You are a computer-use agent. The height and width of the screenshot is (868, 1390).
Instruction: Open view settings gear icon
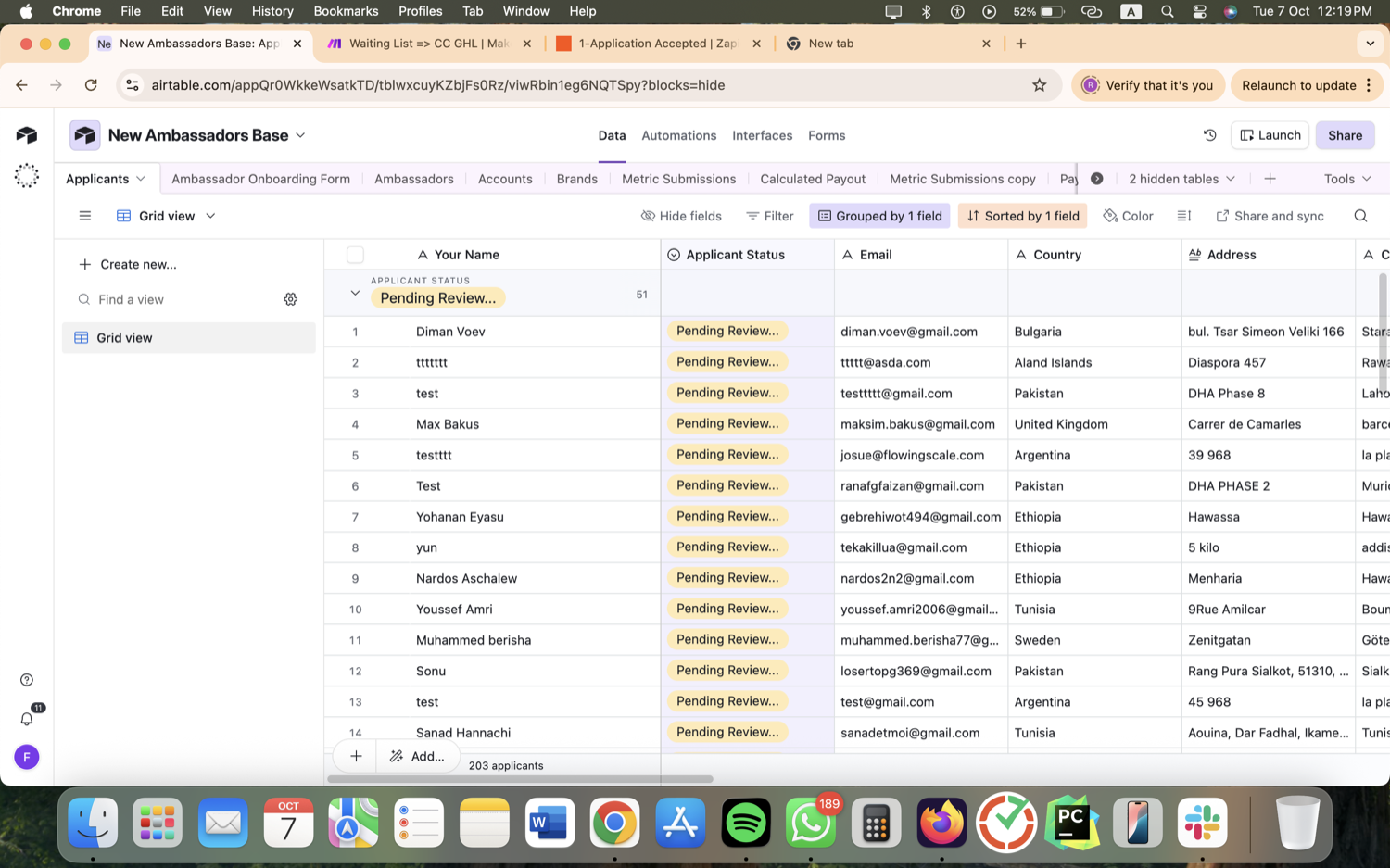[291, 299]
